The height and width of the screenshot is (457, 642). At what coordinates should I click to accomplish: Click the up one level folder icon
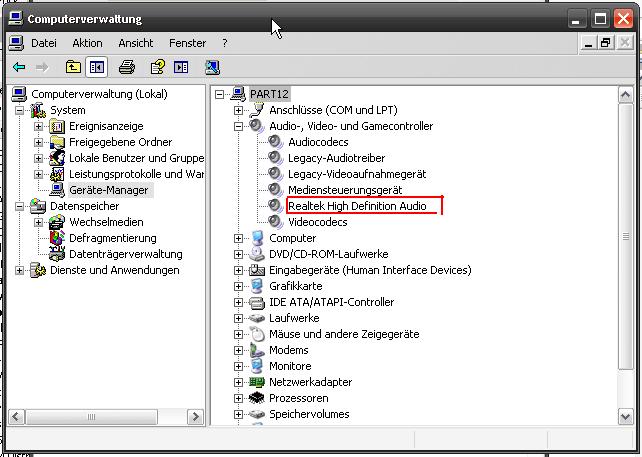pyautogui.click(x=73, y=67)
